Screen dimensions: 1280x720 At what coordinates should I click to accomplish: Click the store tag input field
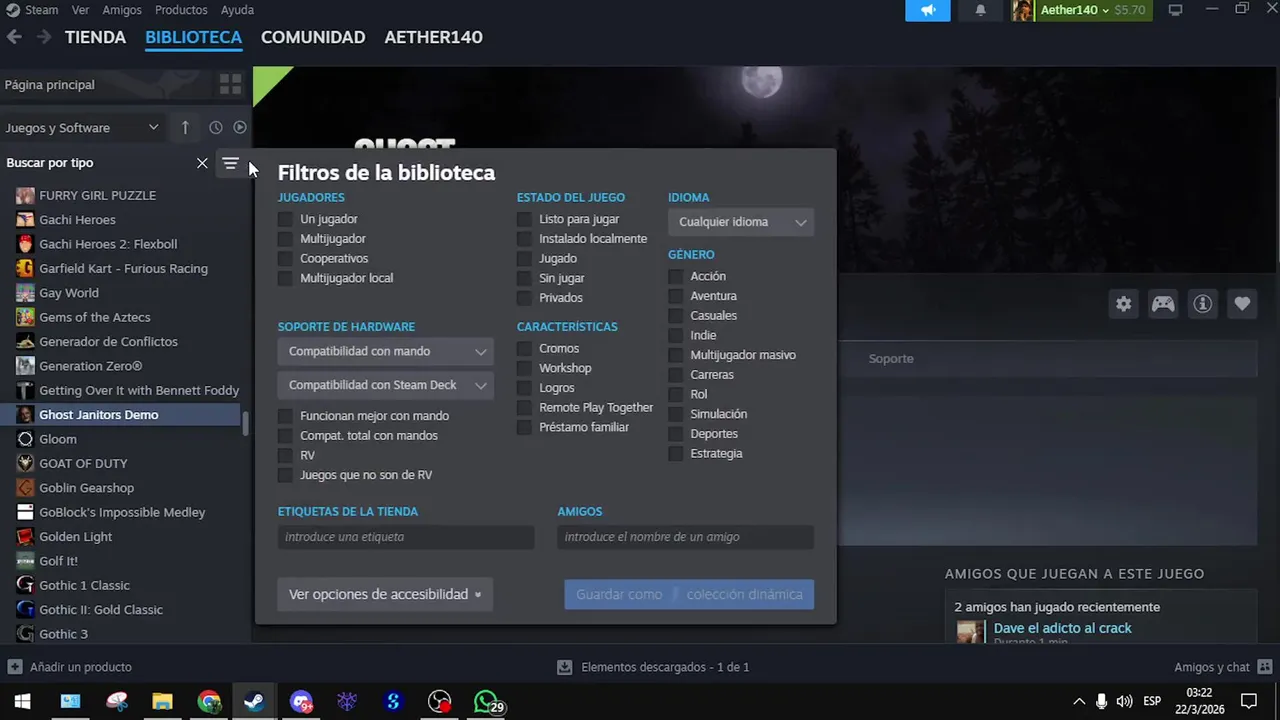[x=406, y=537]
